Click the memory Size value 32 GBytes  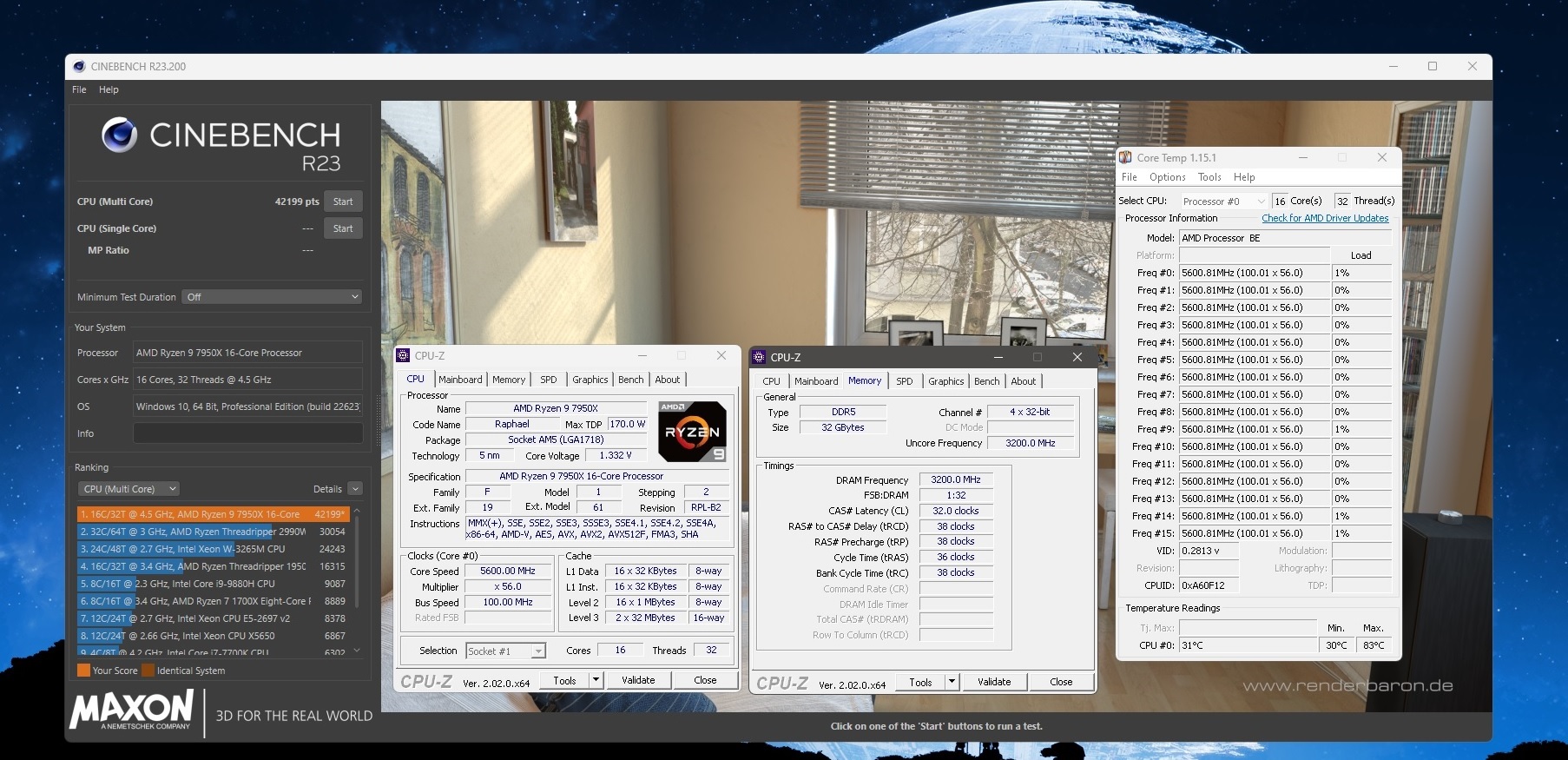coord(843,427)
